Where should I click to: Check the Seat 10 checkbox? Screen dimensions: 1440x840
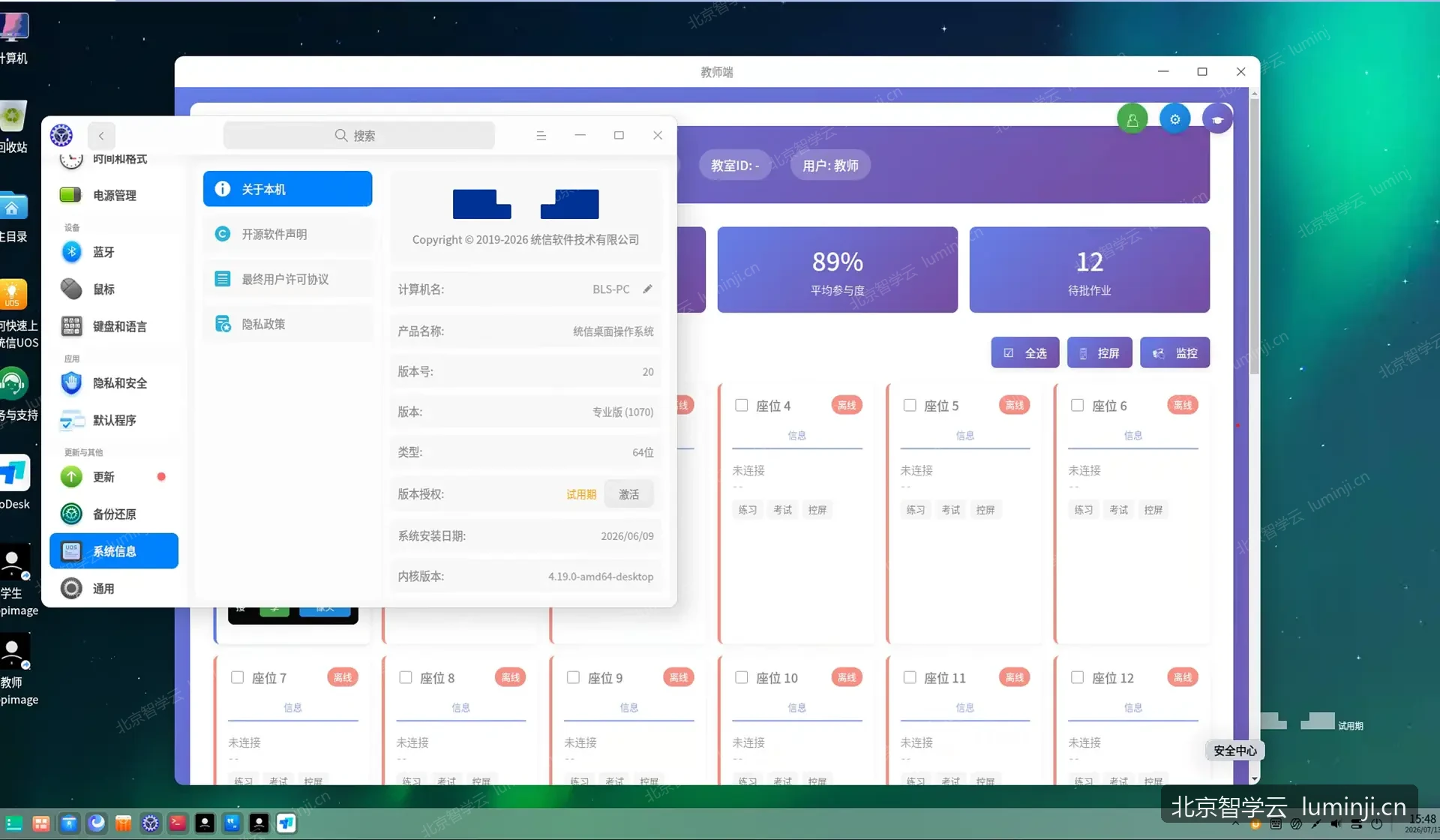(x=741, y=677)
